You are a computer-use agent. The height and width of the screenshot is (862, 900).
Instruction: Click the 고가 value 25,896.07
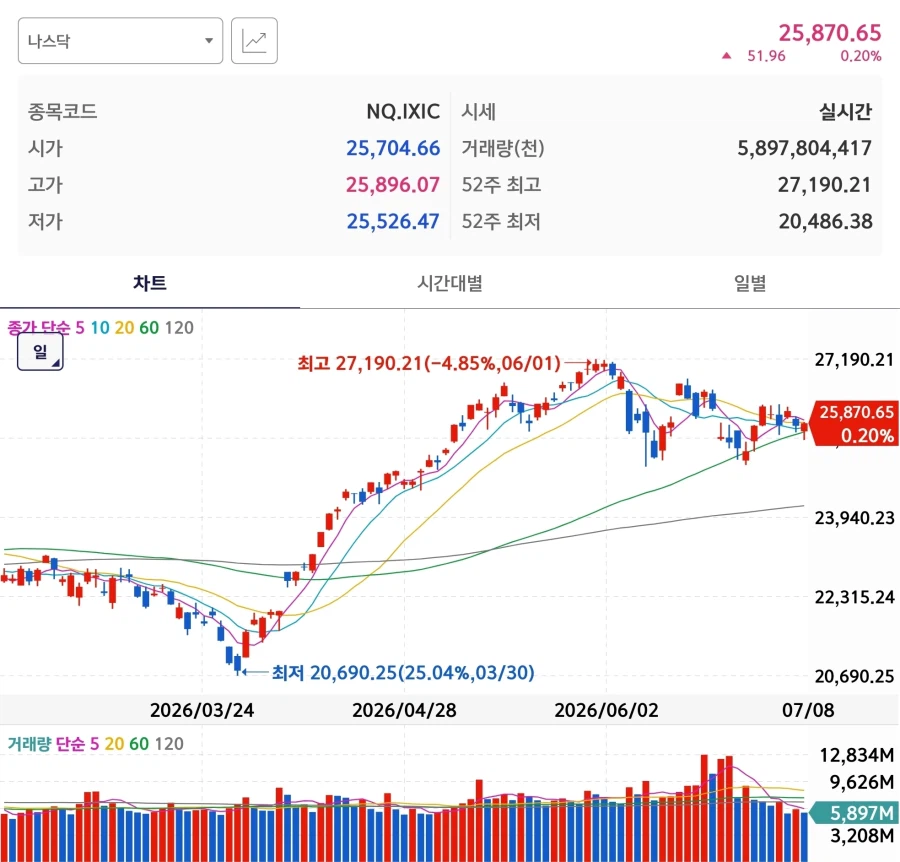pyautogui.click(x=393, y=185)
